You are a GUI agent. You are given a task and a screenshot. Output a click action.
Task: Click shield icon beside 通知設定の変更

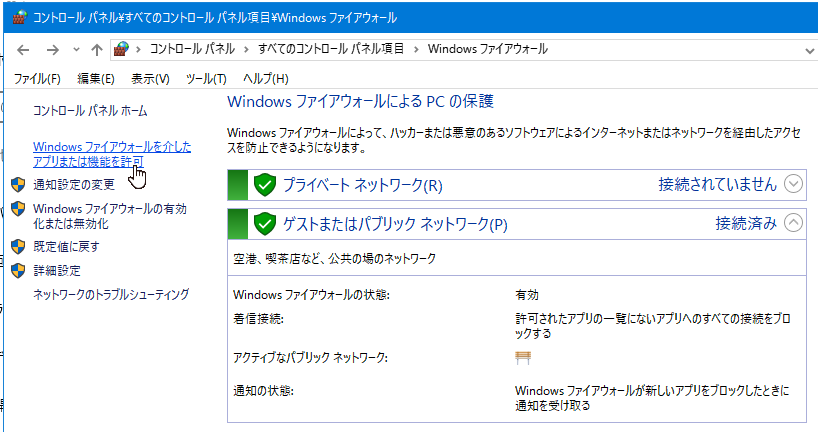click(x=18, y=185)
